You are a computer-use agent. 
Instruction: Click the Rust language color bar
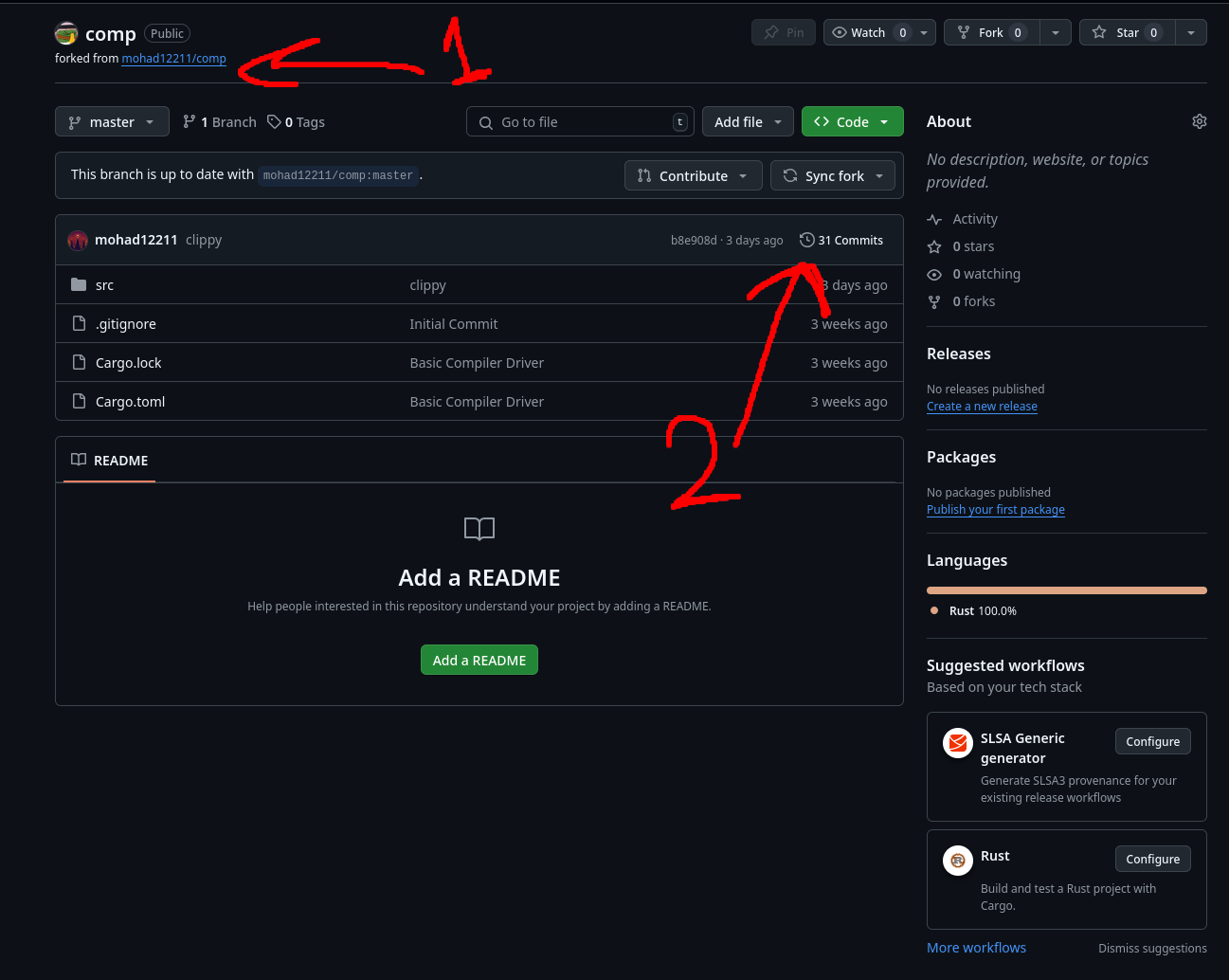coord(1066,590)
